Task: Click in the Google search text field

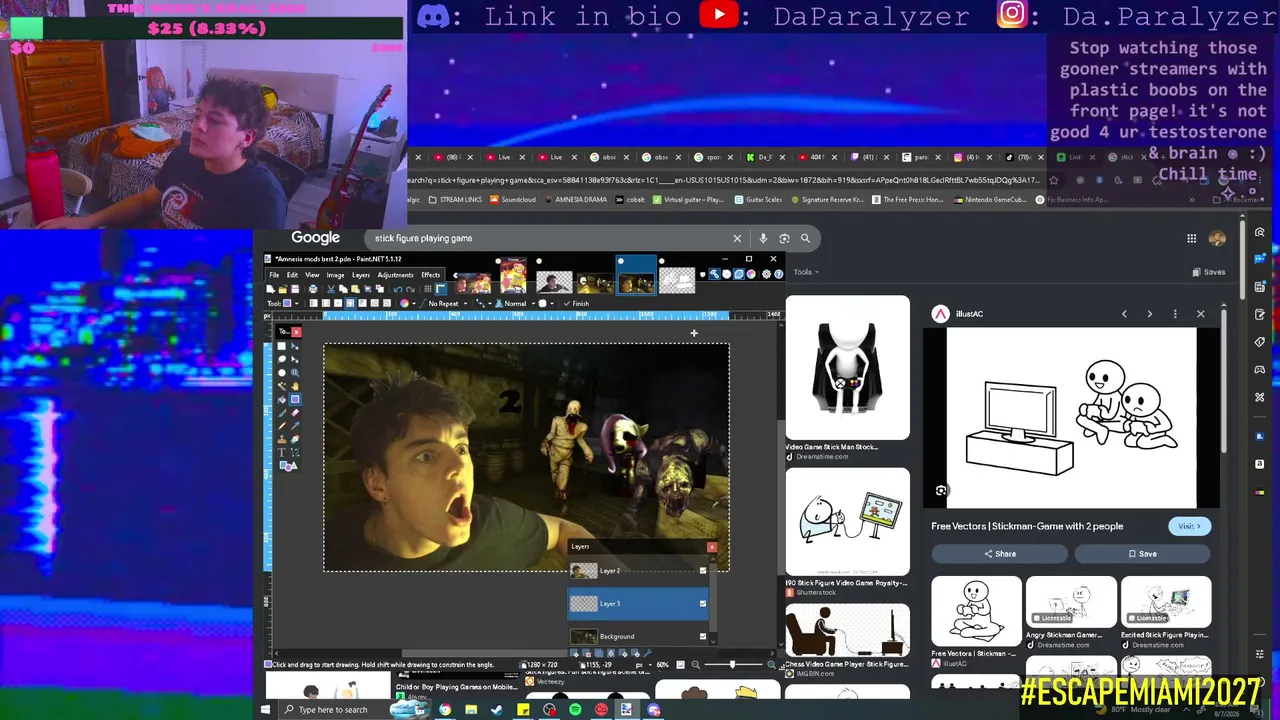Action: pos(550,238)
